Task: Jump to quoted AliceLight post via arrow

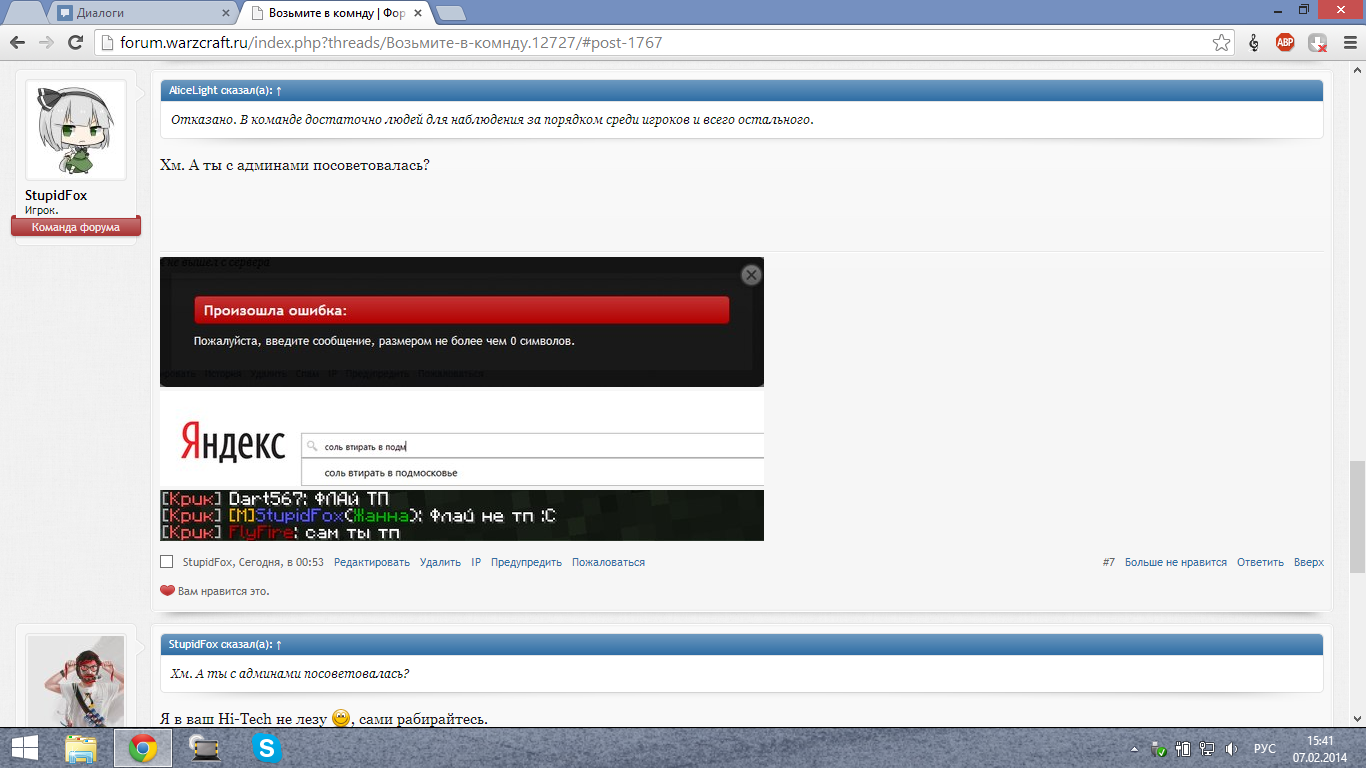Action: click(x=279, y=90)
